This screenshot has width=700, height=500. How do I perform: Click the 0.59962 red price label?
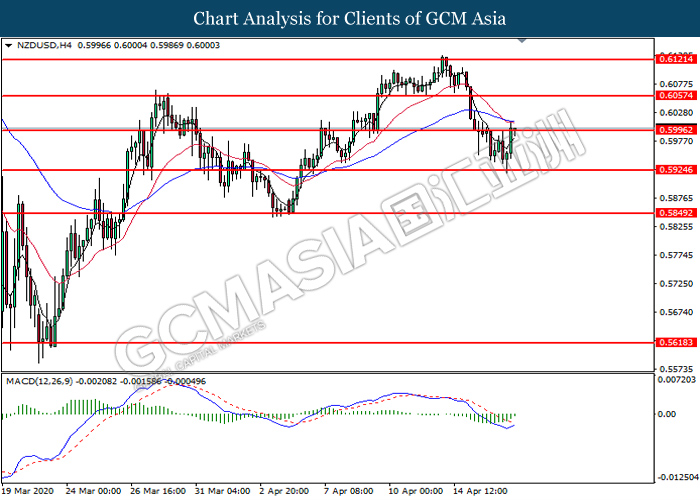pyautogui.click(x=676, y=130)
